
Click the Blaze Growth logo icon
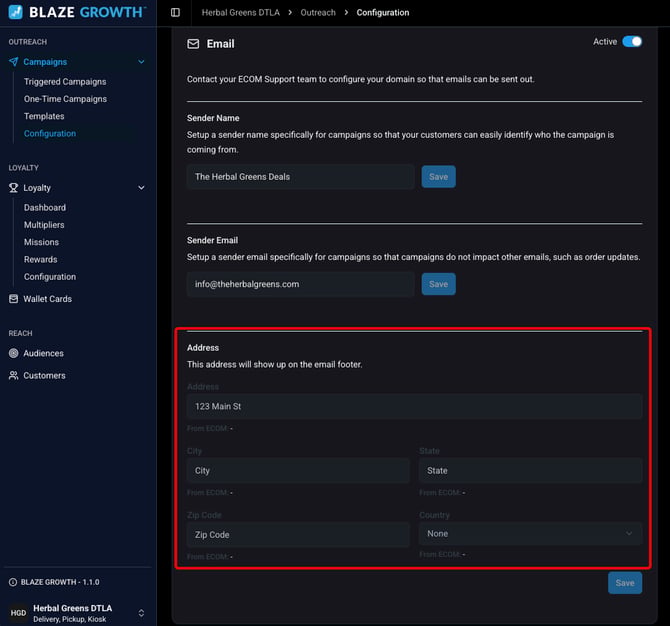(x=15, y=12)
